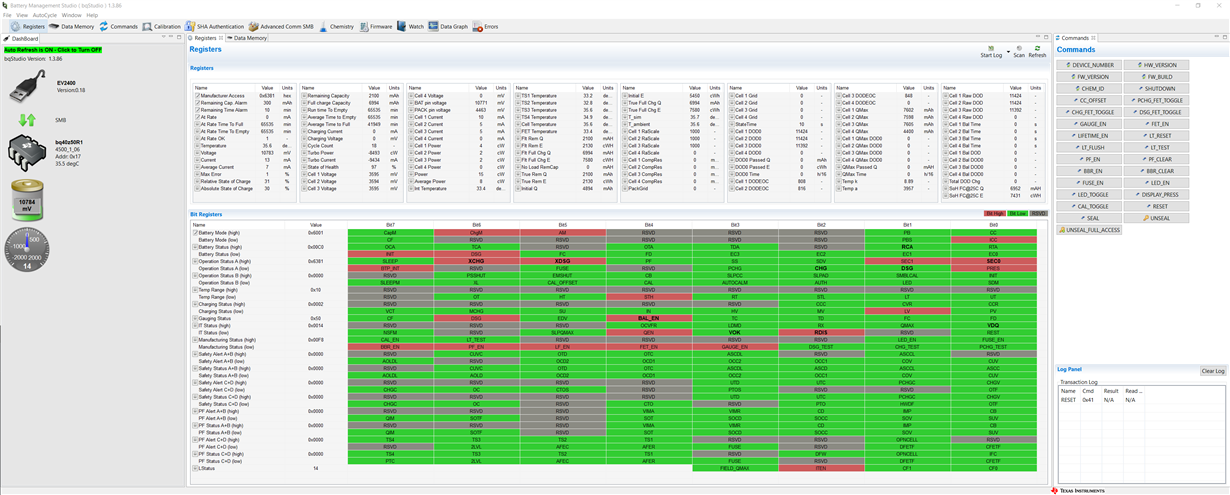Open the Calibration tool
The height and width of the screenshot is (495, 1230).
click(163, 26)
